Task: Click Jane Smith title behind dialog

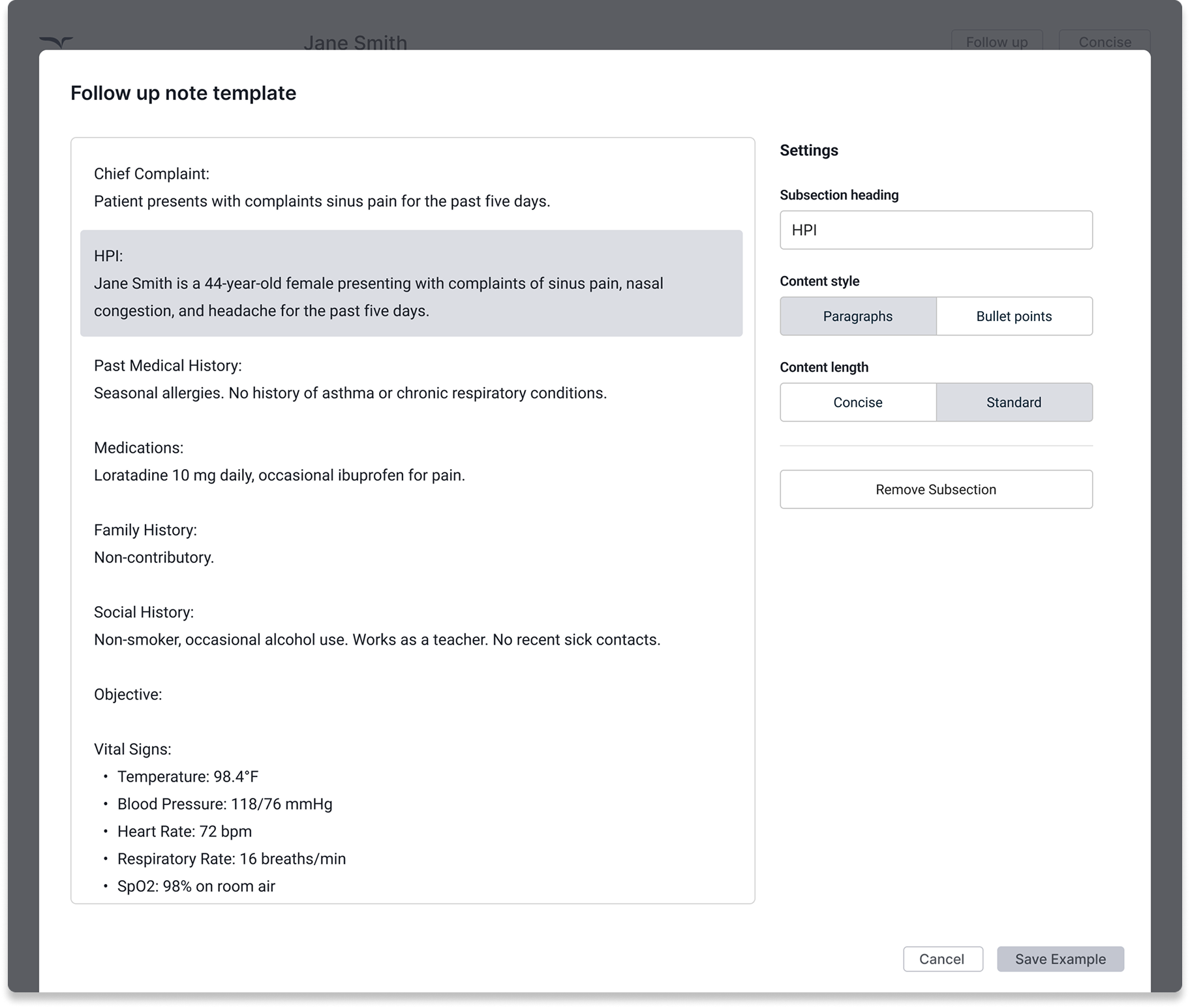Action: click(356, 42)
